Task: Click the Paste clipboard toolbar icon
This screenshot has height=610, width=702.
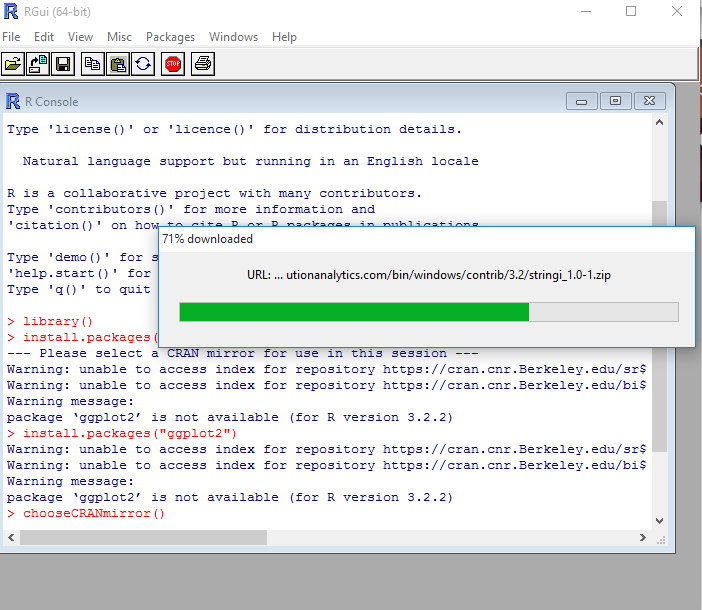Action: pyautogui.click(x=118, y=64)
